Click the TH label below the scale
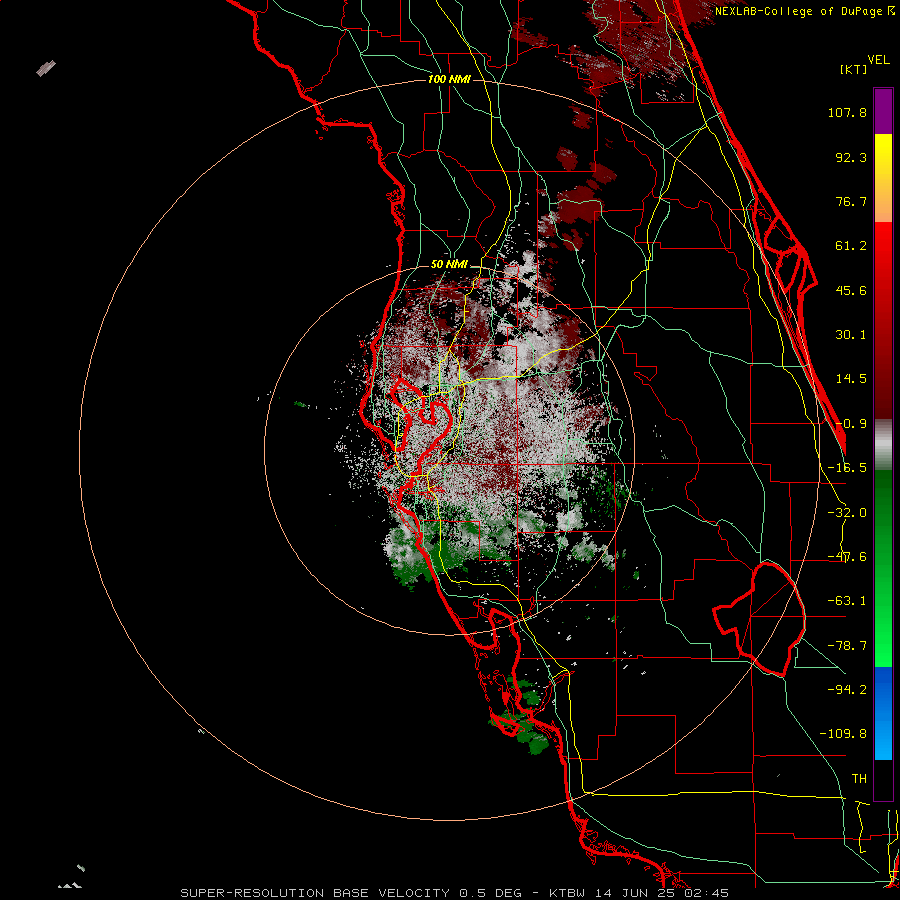900x900 pixels. tap(859, 778)
